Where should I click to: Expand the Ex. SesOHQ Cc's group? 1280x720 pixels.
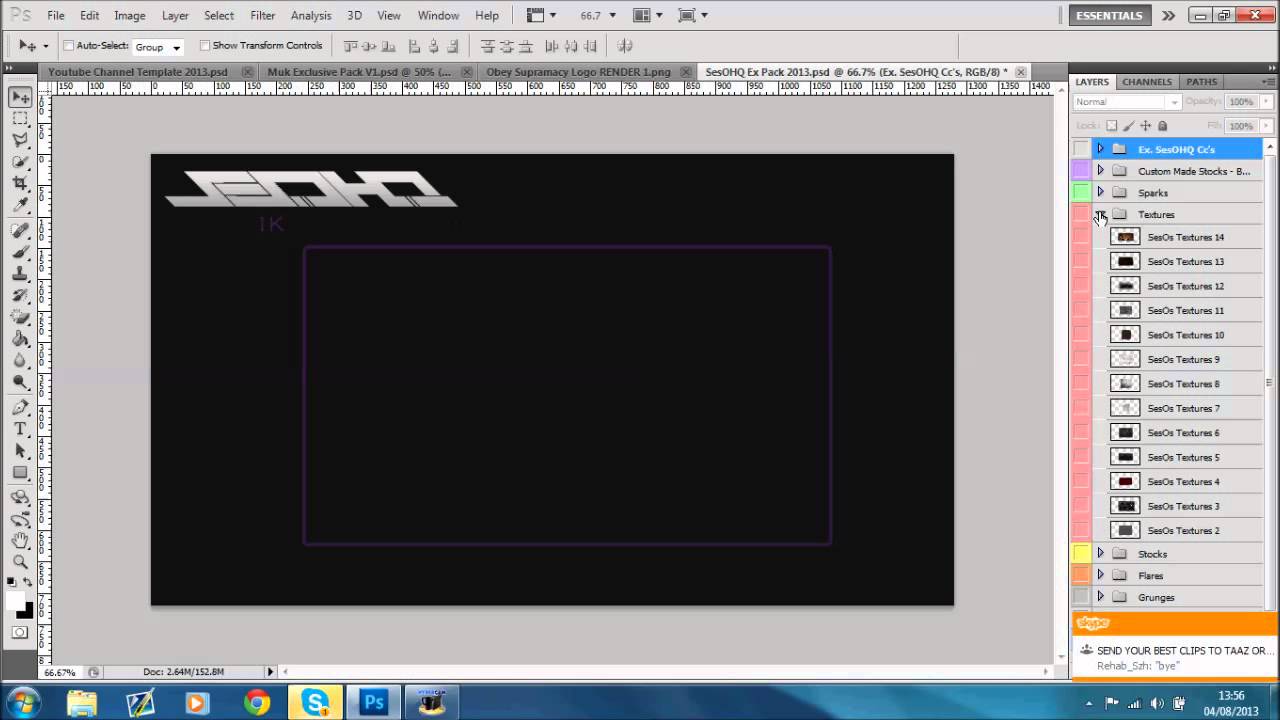[1100, 149]
